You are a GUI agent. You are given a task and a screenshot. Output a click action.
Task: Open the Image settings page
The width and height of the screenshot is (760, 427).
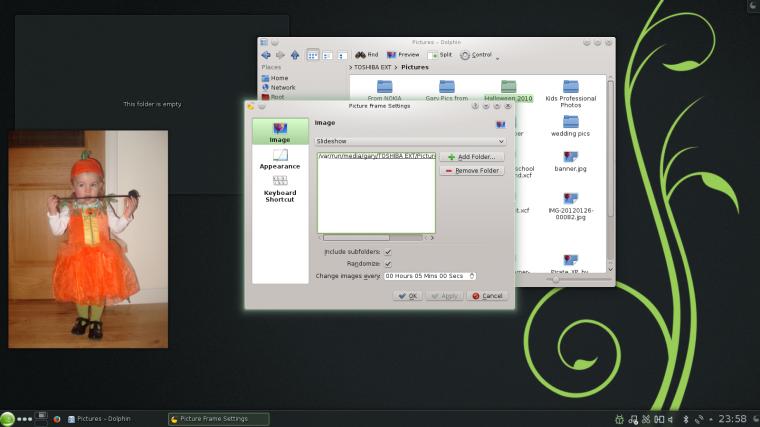(280, 132)
